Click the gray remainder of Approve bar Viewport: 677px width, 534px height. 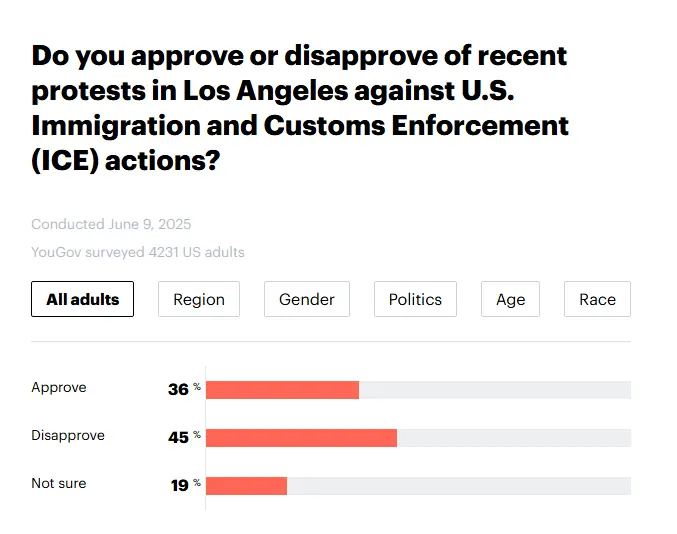pos(494,390)
